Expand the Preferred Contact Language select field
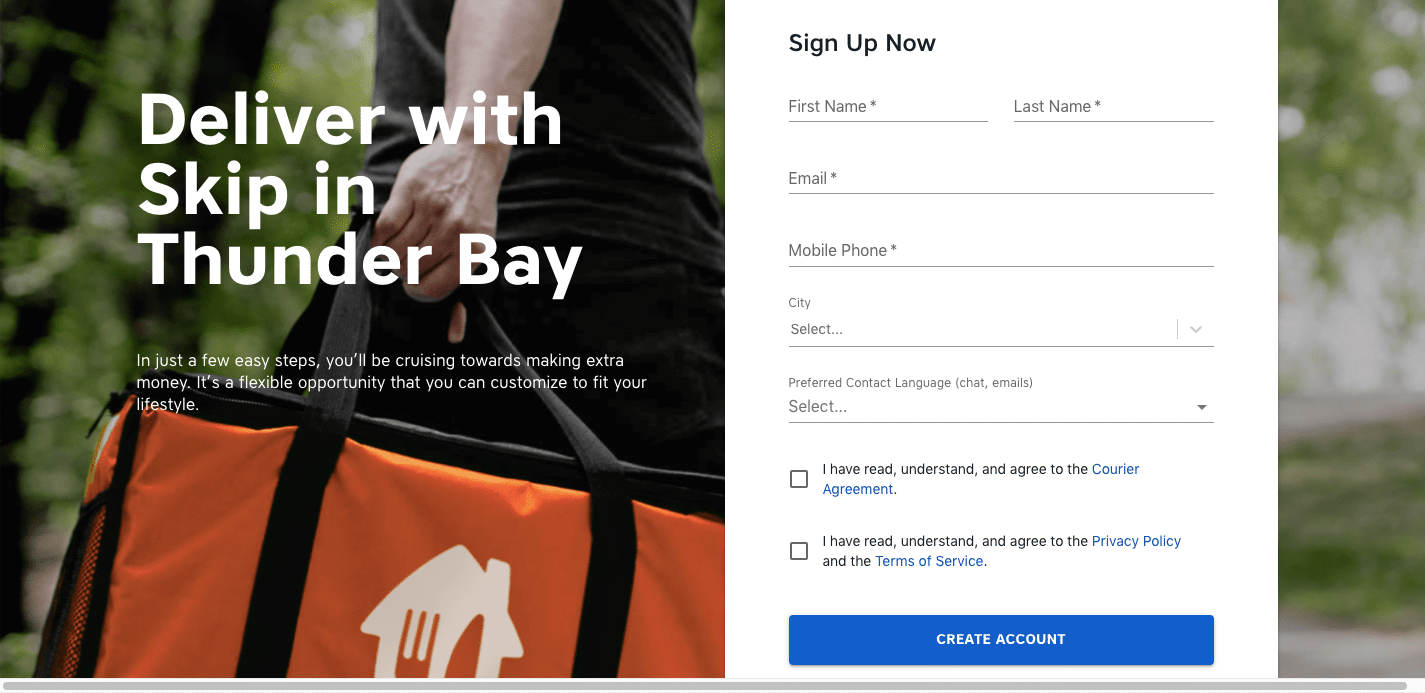The width and height of the screenshot is (1425, 693). pyautogui.click(x=1001, y=407)
